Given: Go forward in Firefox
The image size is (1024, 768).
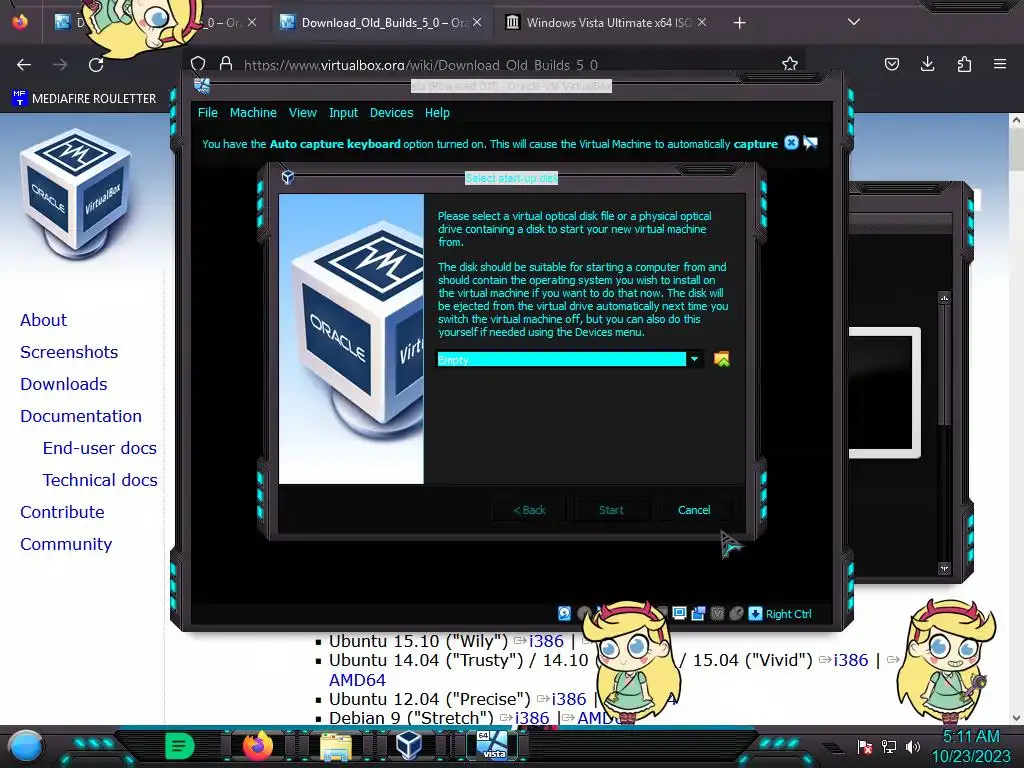Looking at the screenshot, I should (x=60, y=65).
